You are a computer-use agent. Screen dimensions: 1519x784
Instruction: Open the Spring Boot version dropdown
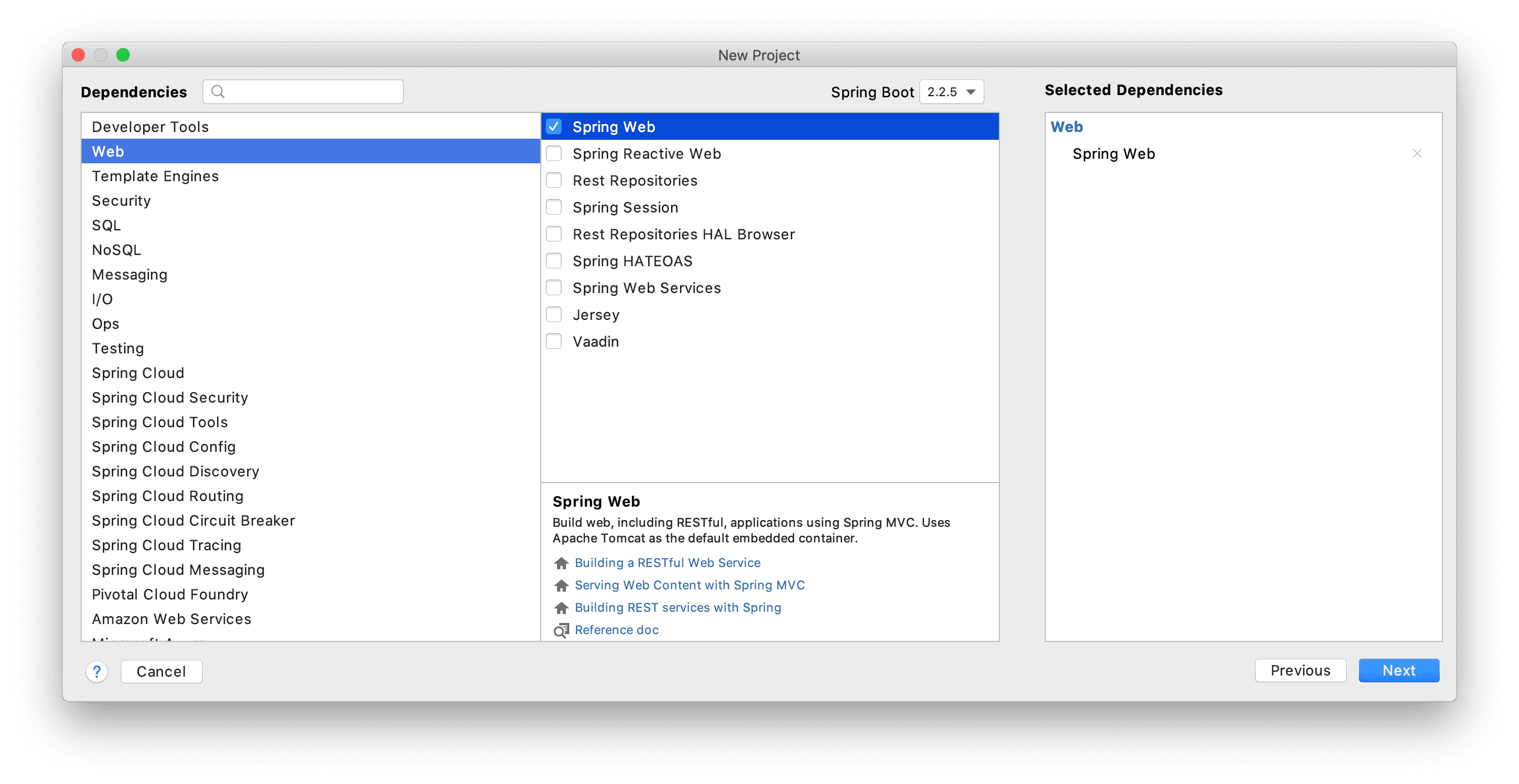click(x=951, y=92)
